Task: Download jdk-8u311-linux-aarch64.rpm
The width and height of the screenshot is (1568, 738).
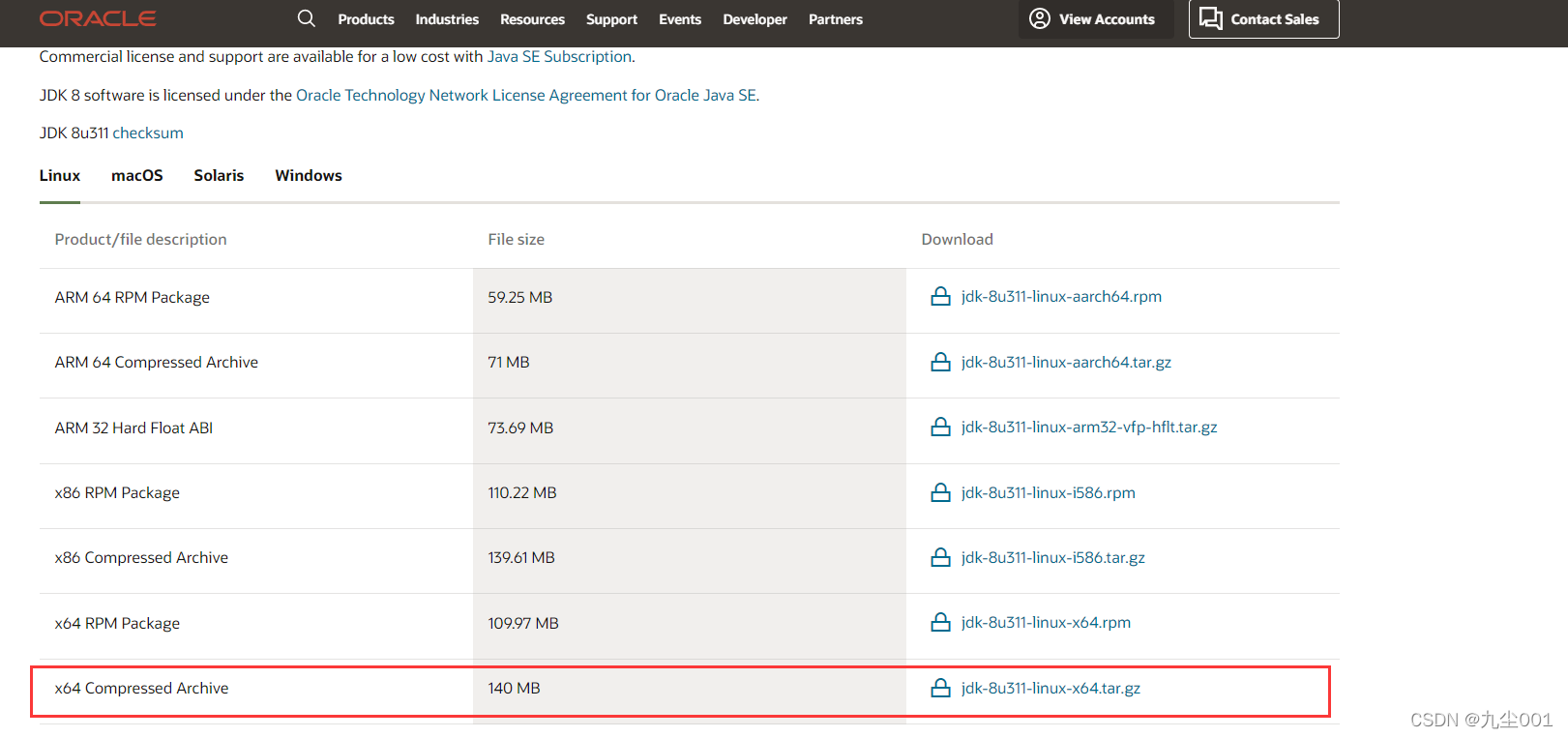Action: [x=1061, y=296]
